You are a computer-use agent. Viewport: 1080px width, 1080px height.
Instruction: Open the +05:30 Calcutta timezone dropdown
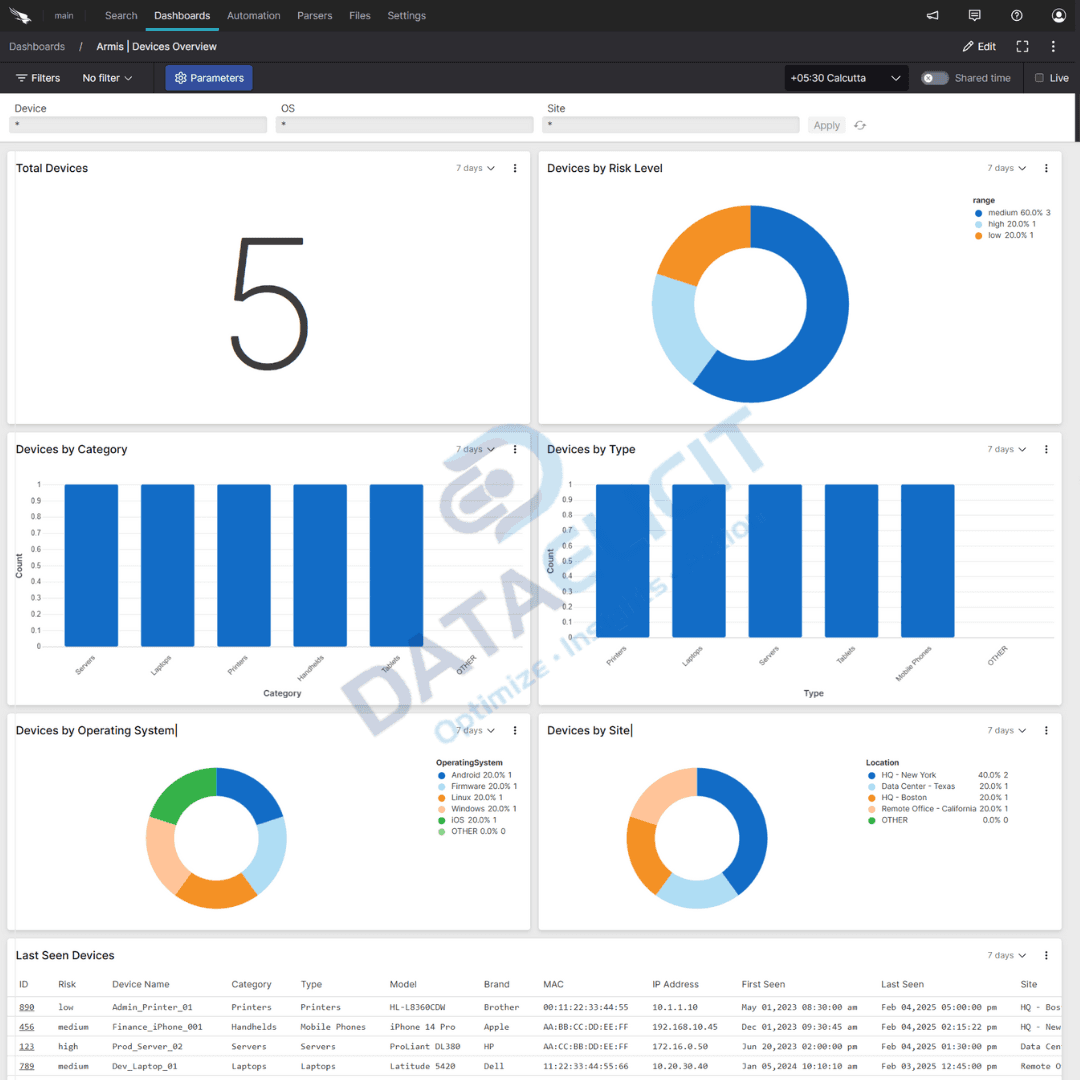845,77
